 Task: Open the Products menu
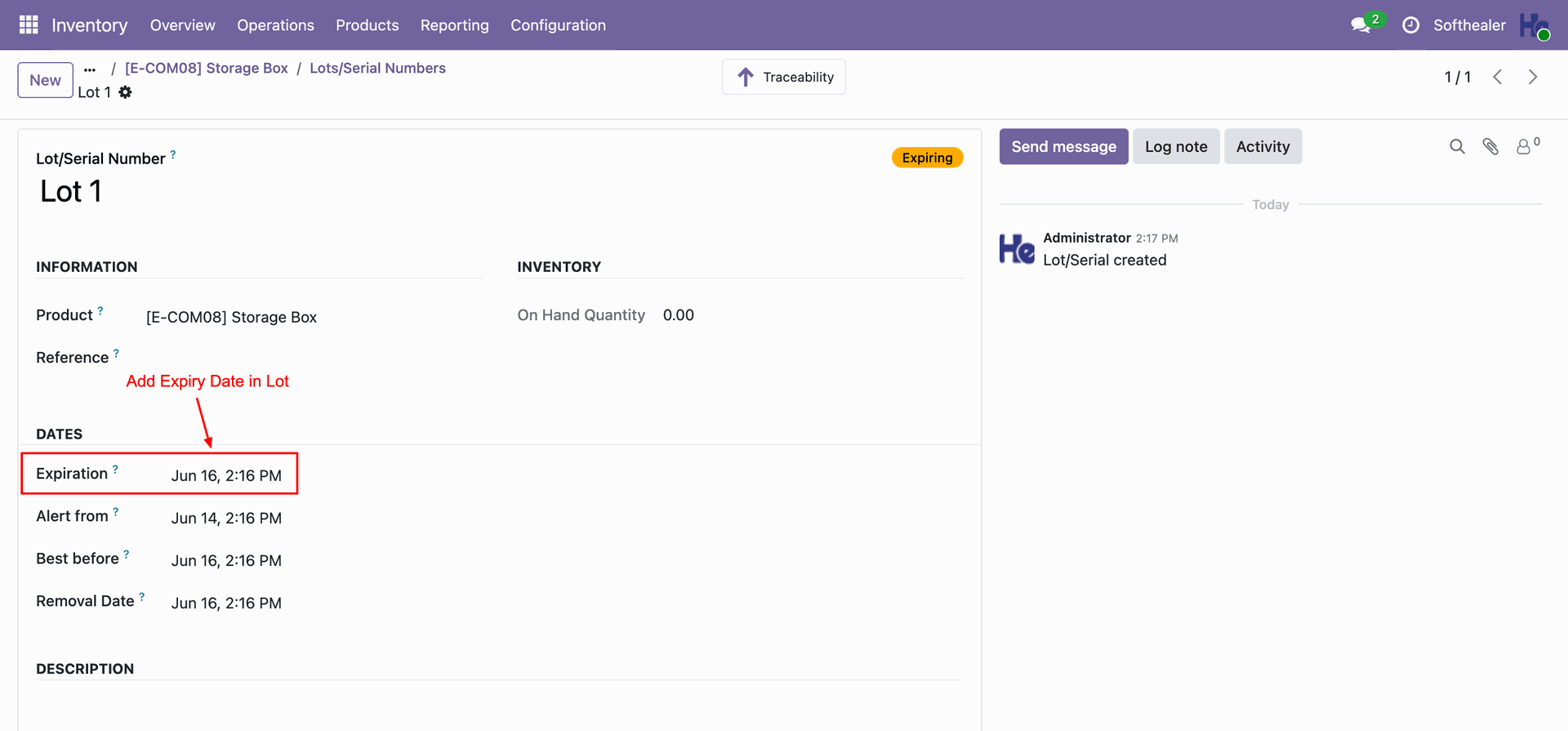(367, 25)
